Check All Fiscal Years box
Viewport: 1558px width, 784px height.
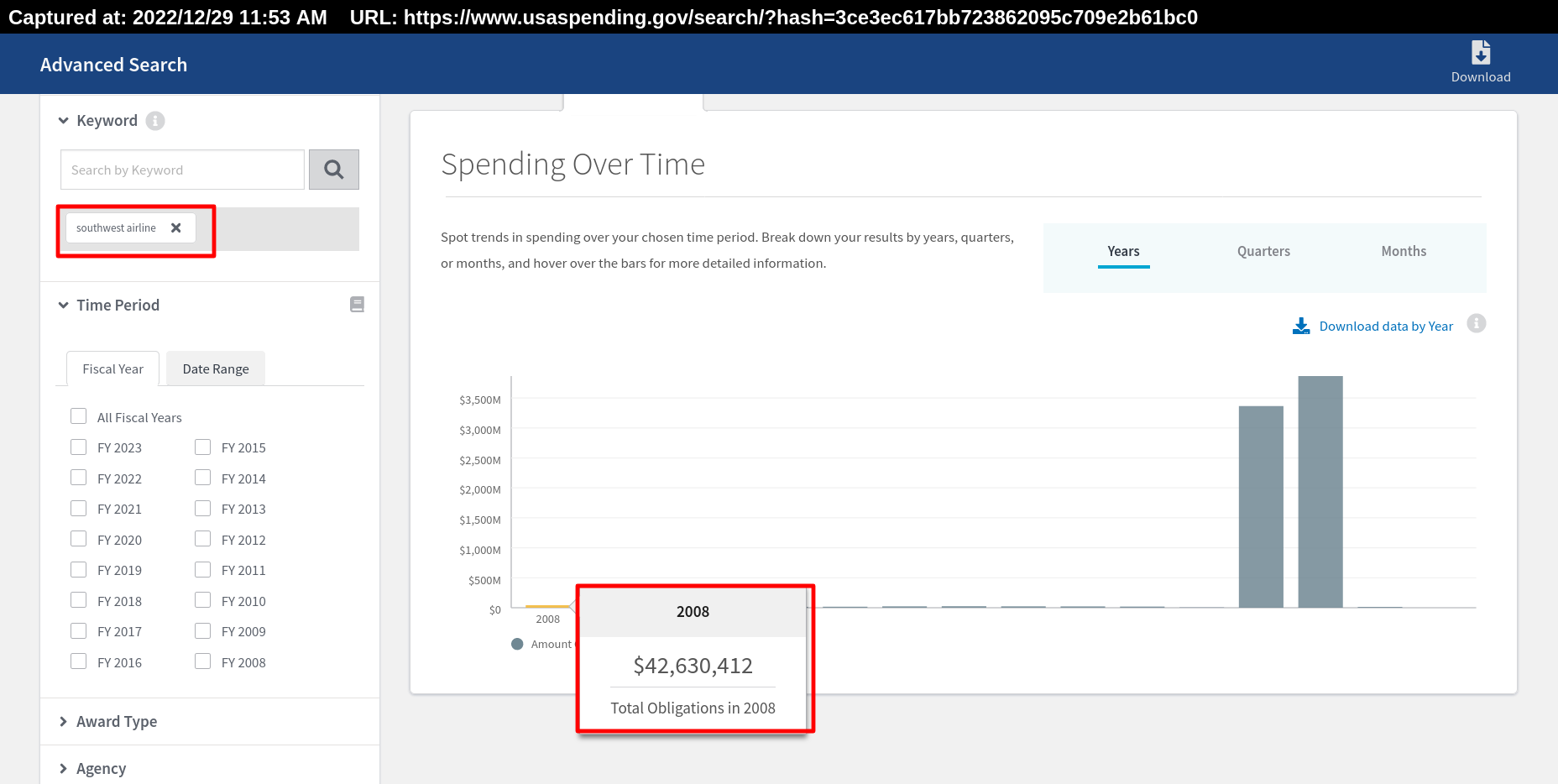[x=79, y=416]
